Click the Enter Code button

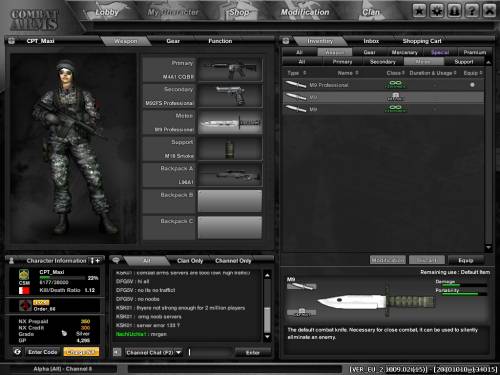pos(43,352)
